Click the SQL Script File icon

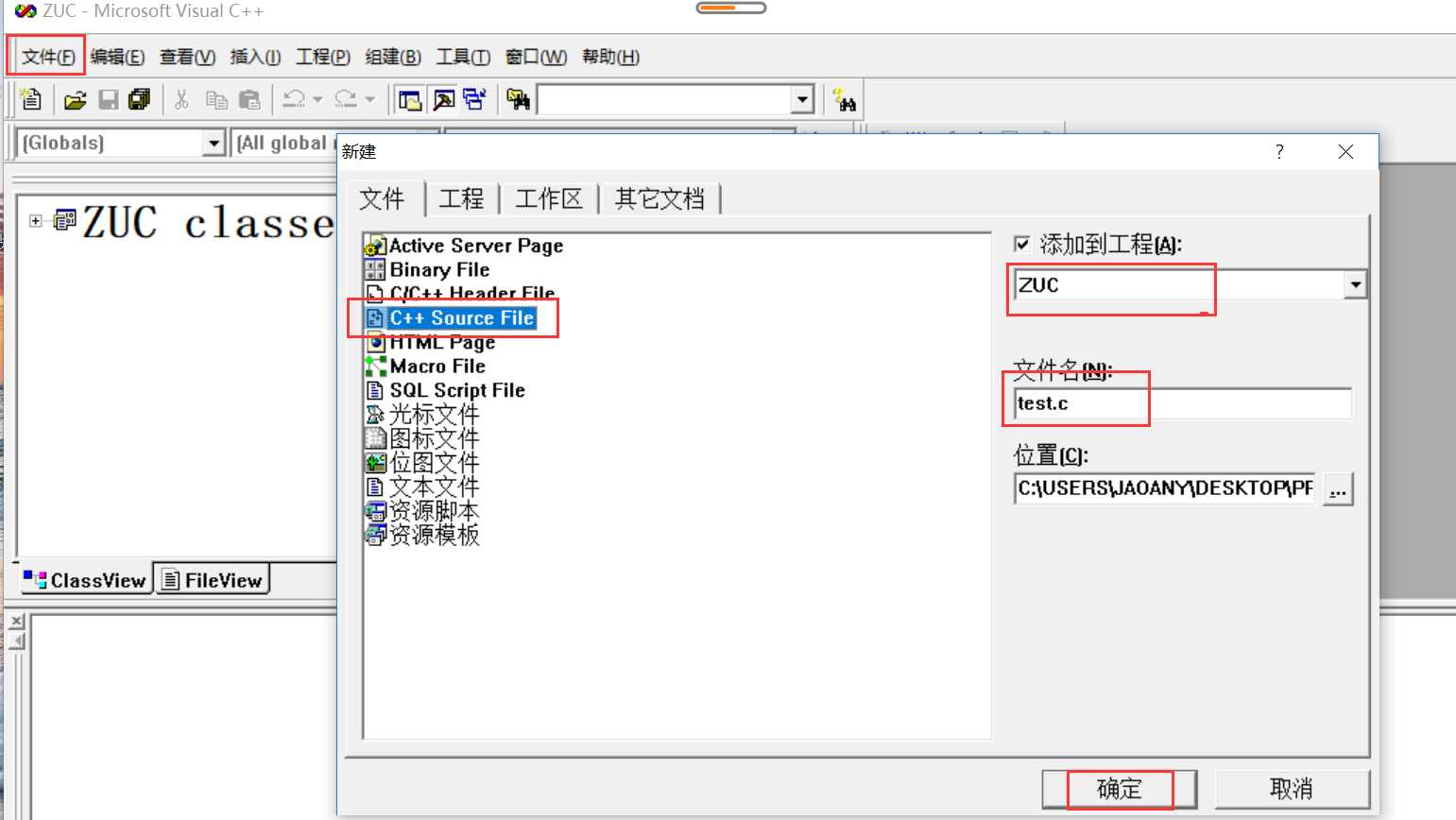click(x=375, y=390)
